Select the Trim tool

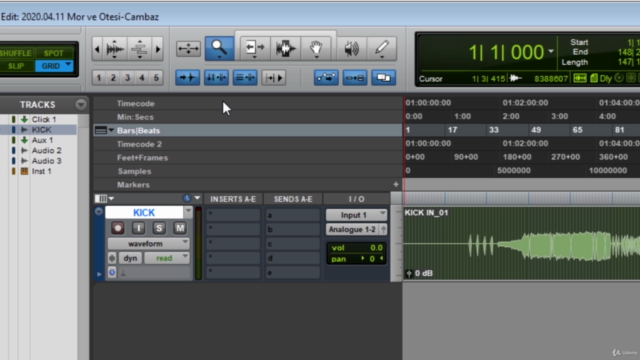(255, 48)
